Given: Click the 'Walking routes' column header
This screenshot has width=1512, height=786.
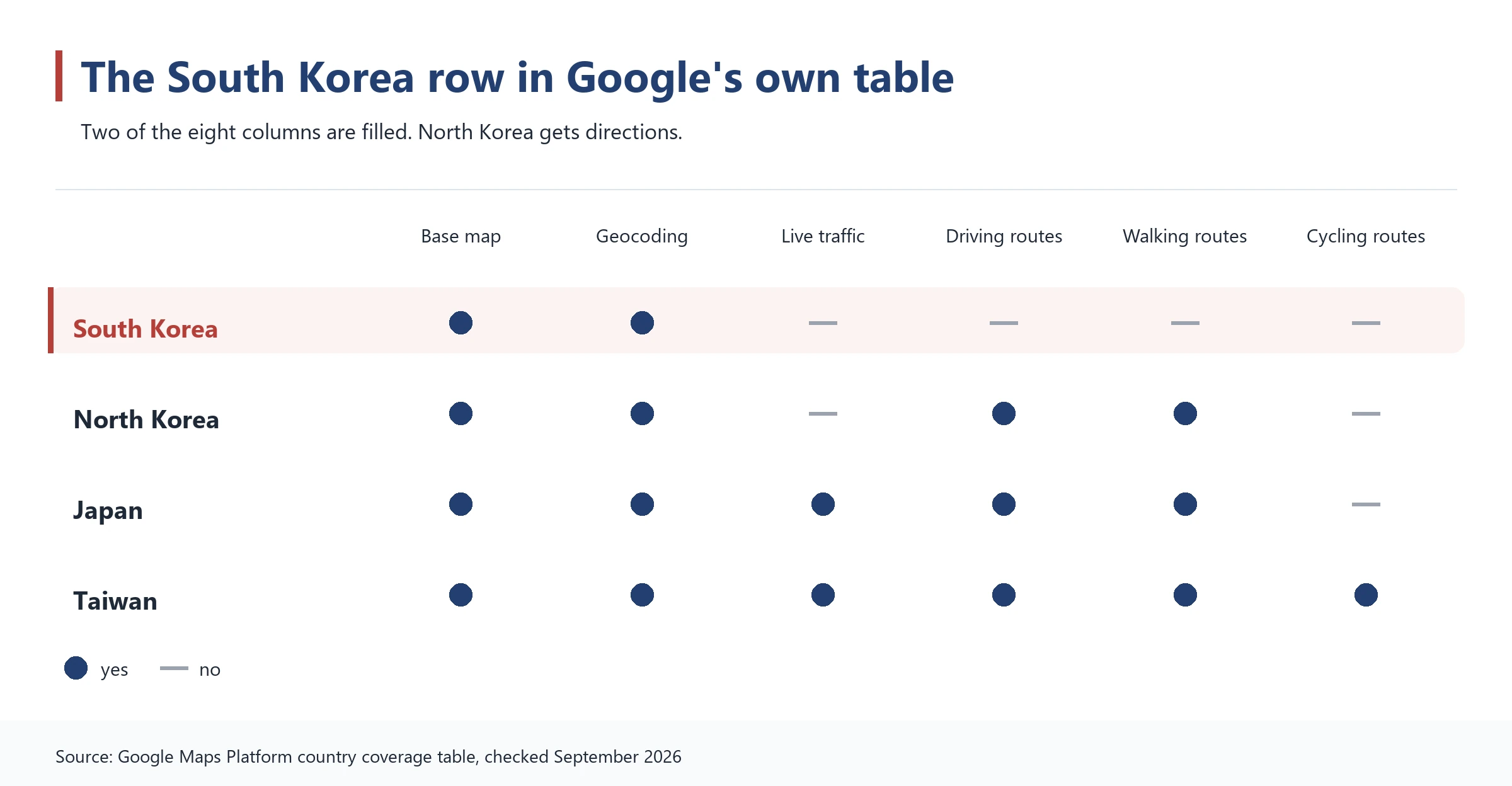Looking at the screenshot, I should pyautogui.click(x=1184, y=236).
